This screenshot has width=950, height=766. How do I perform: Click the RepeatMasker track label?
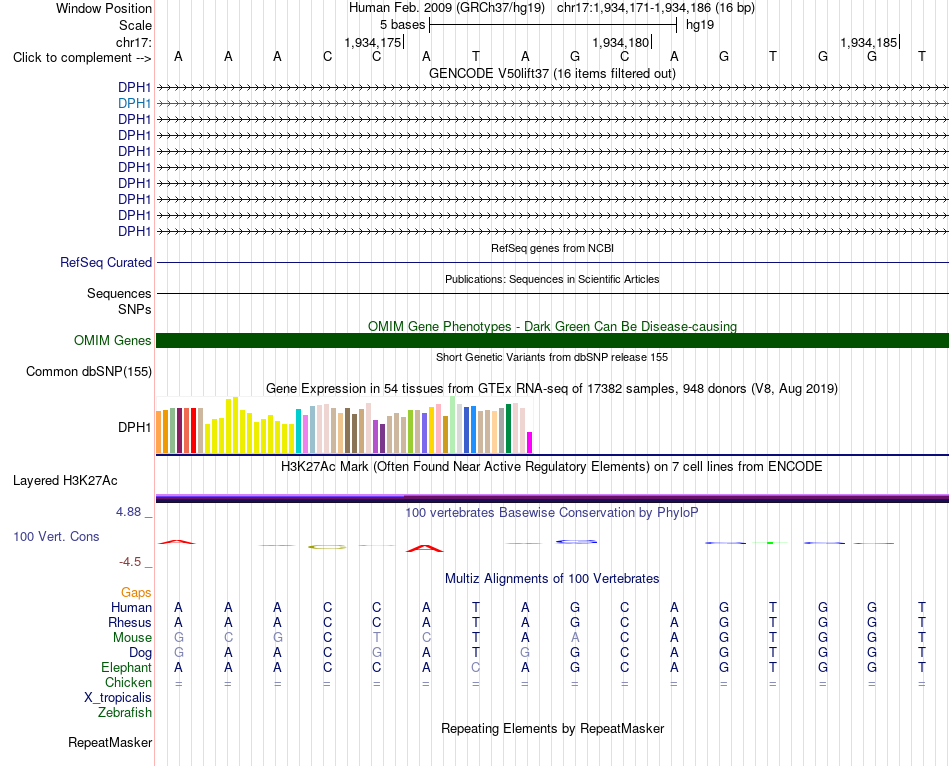click(110, 742)
